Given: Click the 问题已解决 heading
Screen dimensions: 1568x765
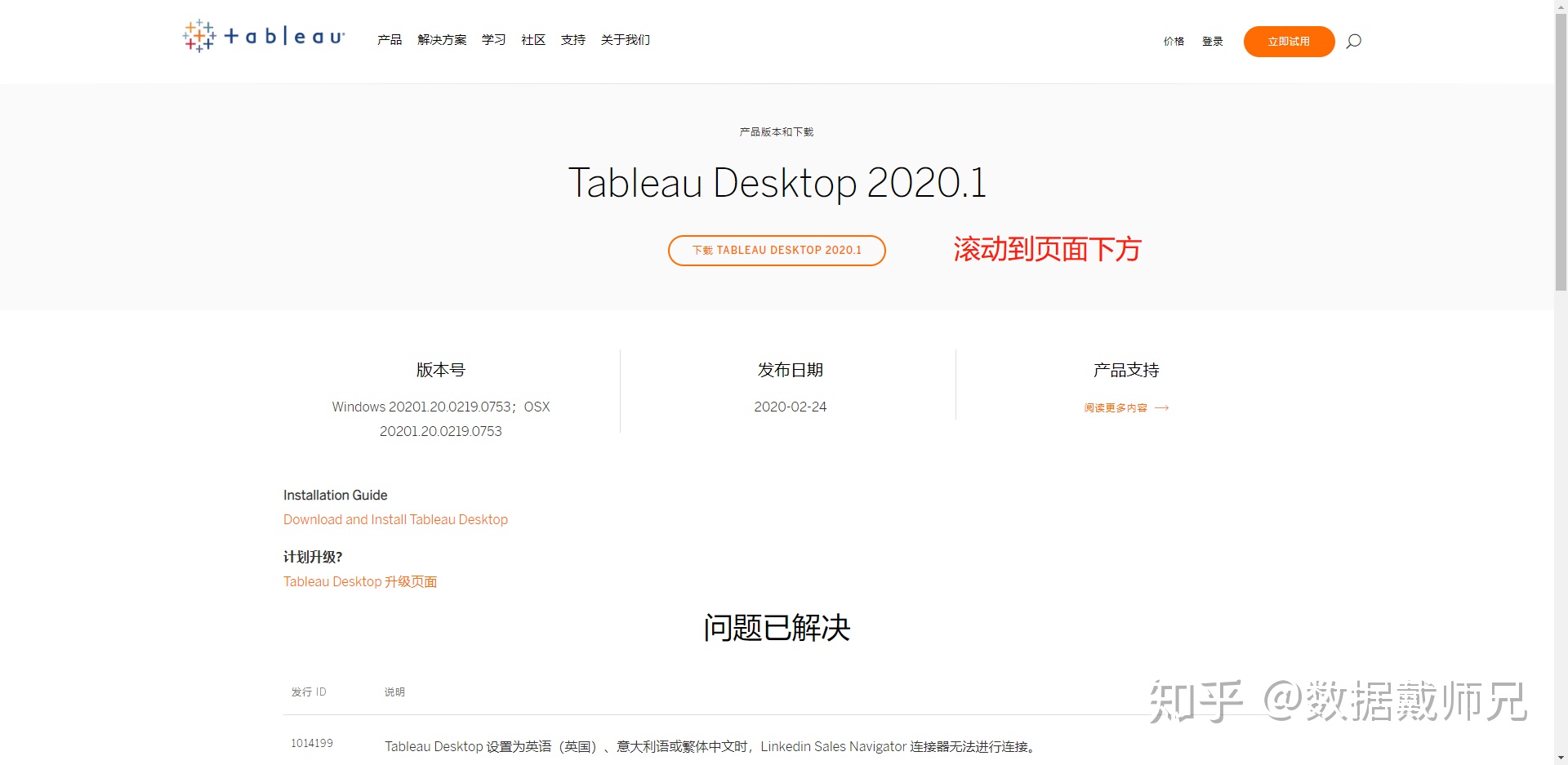Looking at the screenshot, I should click(x=777, y=628).
